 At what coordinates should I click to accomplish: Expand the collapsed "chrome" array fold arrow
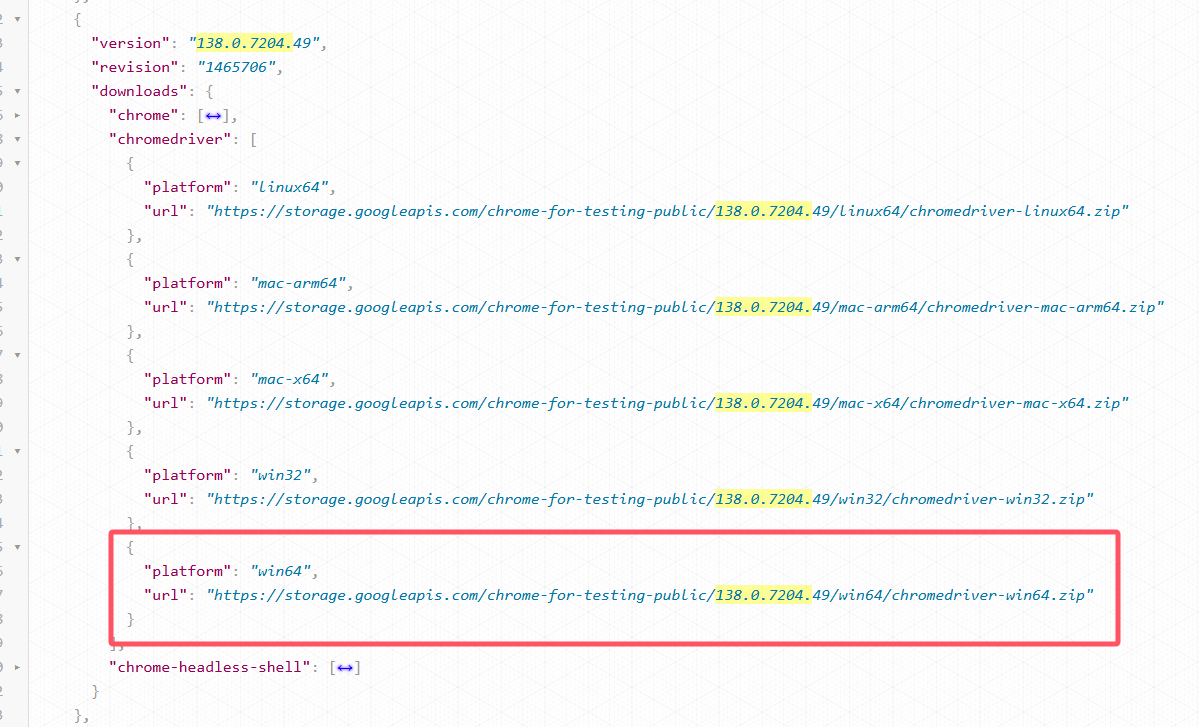coord(17,115)
